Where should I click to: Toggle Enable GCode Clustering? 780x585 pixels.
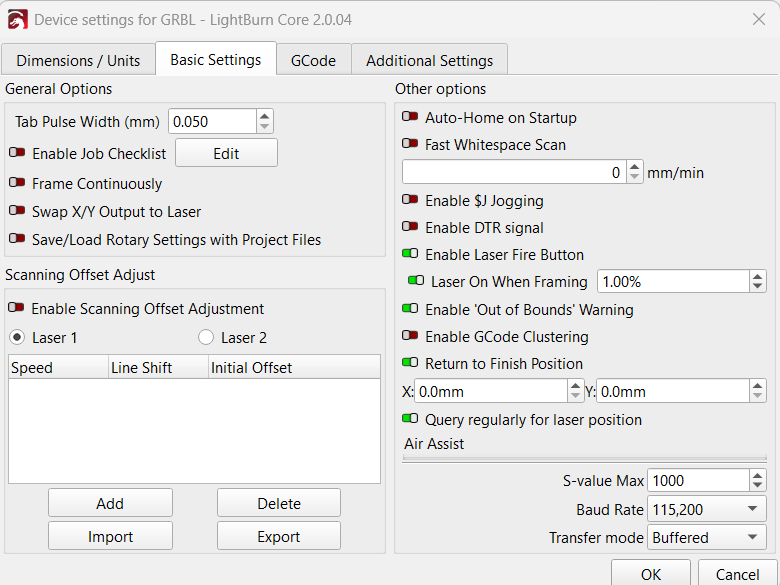[x=410, y=337]
